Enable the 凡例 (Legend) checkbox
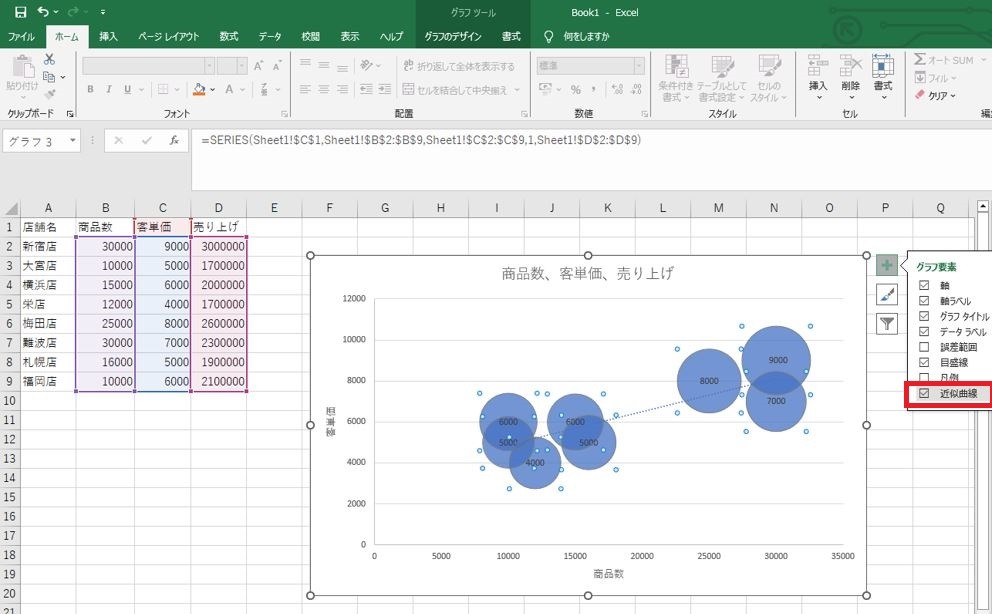992x614 pixels. (924, 378)
